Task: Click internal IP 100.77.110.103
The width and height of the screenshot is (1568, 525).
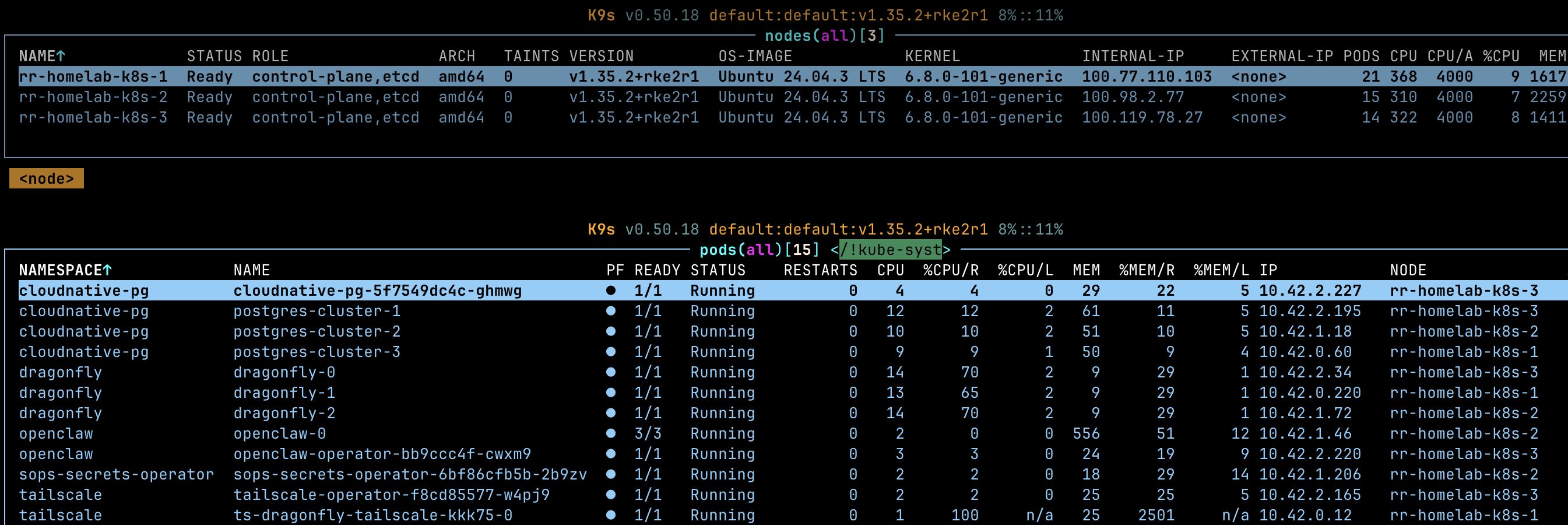Action: click(1147, 77)
